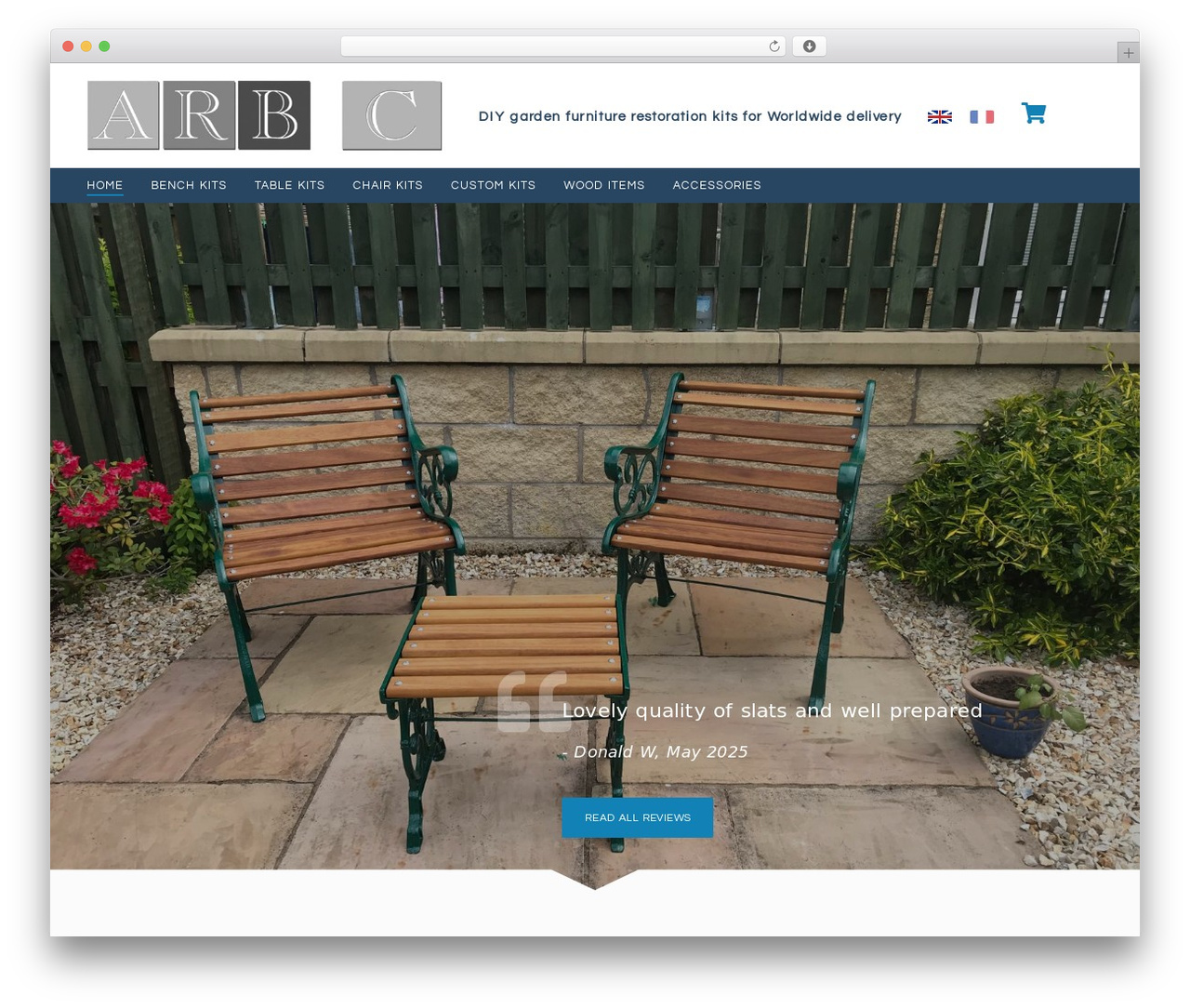
Task: Close the browser window with red button
Action: (68, 46)
